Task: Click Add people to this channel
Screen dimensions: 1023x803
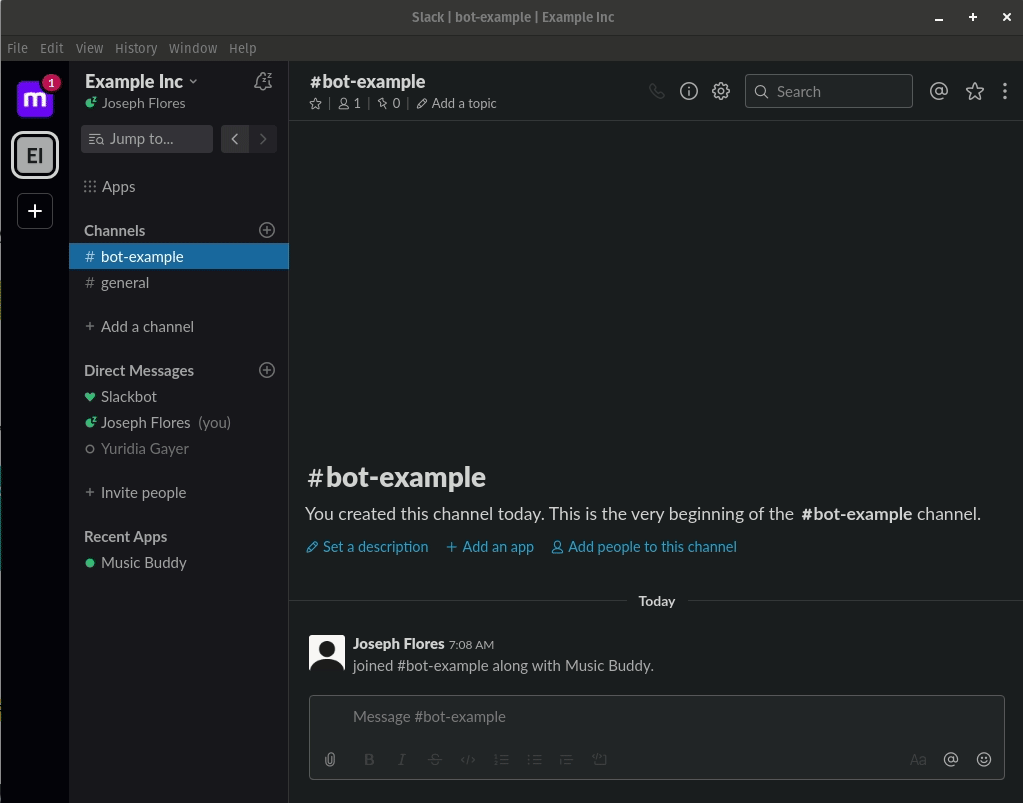Action: [x=644, y=547]
